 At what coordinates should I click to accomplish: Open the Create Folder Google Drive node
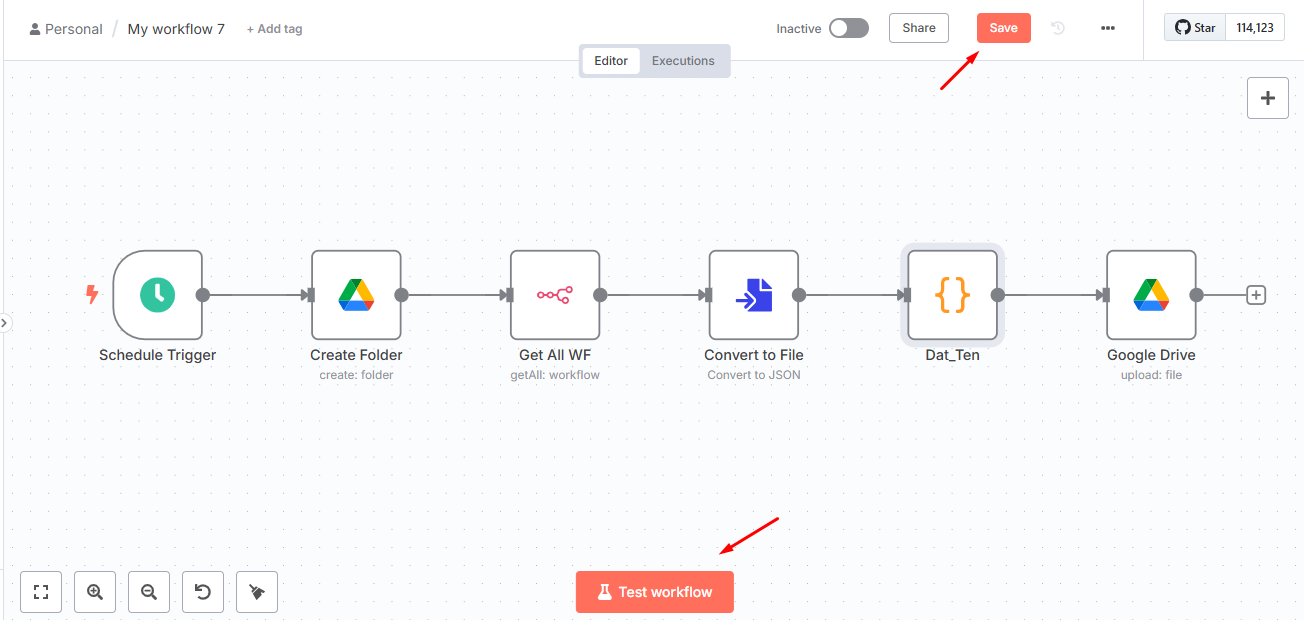coord(356,294)
